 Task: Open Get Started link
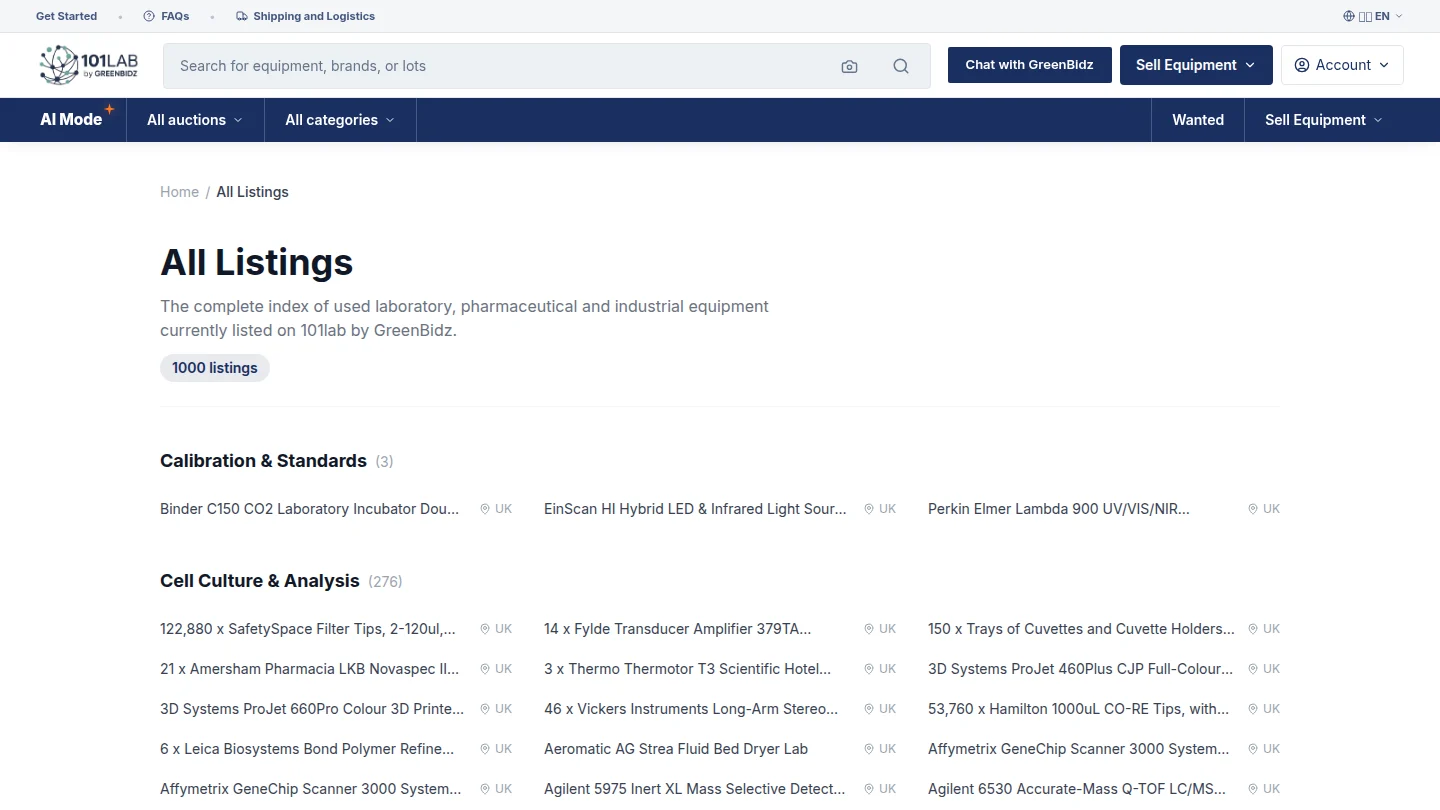[x=66, y=16]
